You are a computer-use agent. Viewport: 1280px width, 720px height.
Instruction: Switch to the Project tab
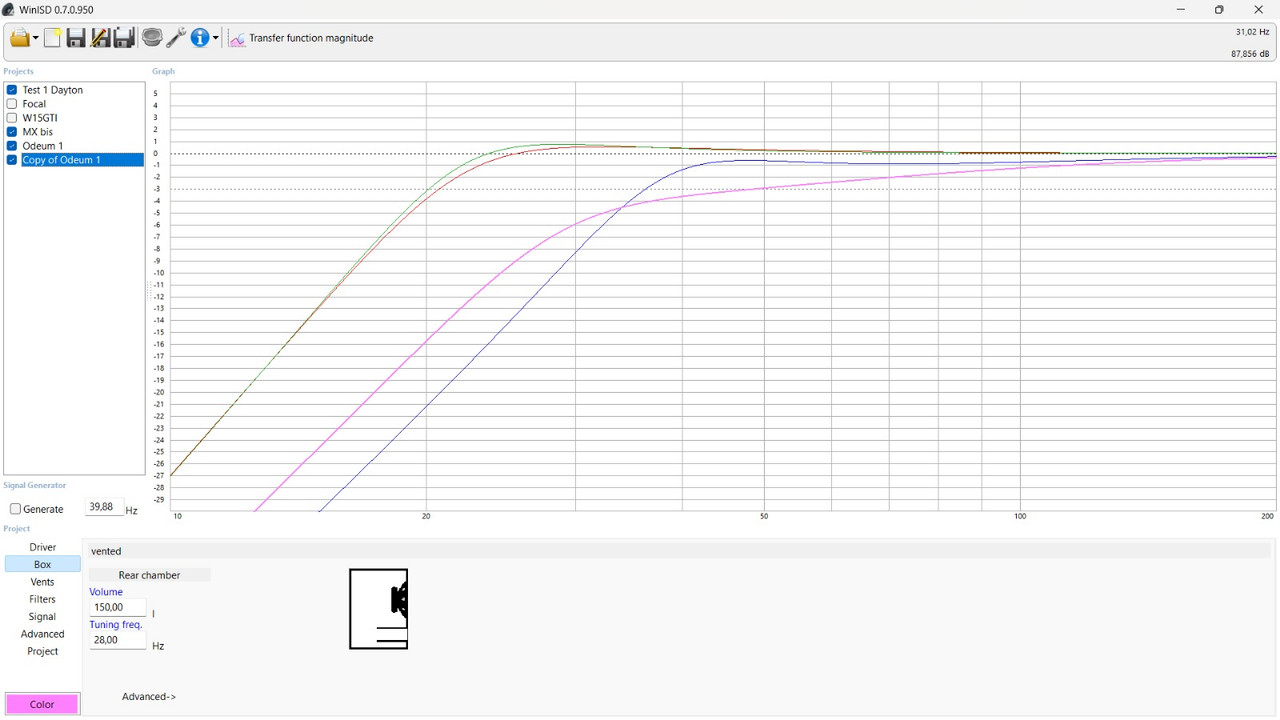pyautogui.click(x=43, y=651)
